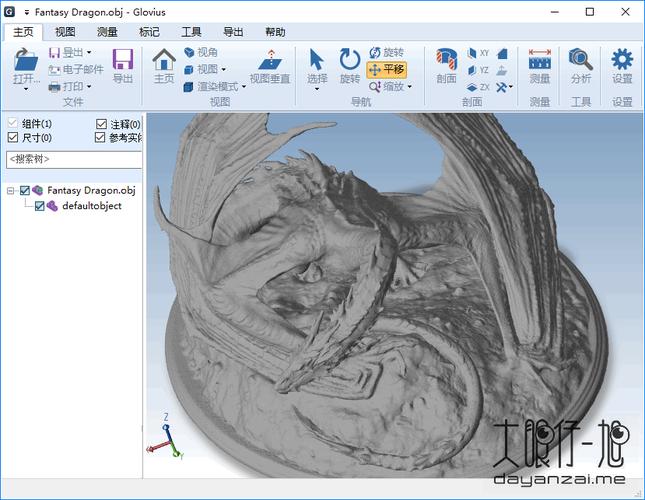Uncheck the defaultobject visibility checkbox
The image size is (645, 500).
pyautogui.click(x=39, y=206)
